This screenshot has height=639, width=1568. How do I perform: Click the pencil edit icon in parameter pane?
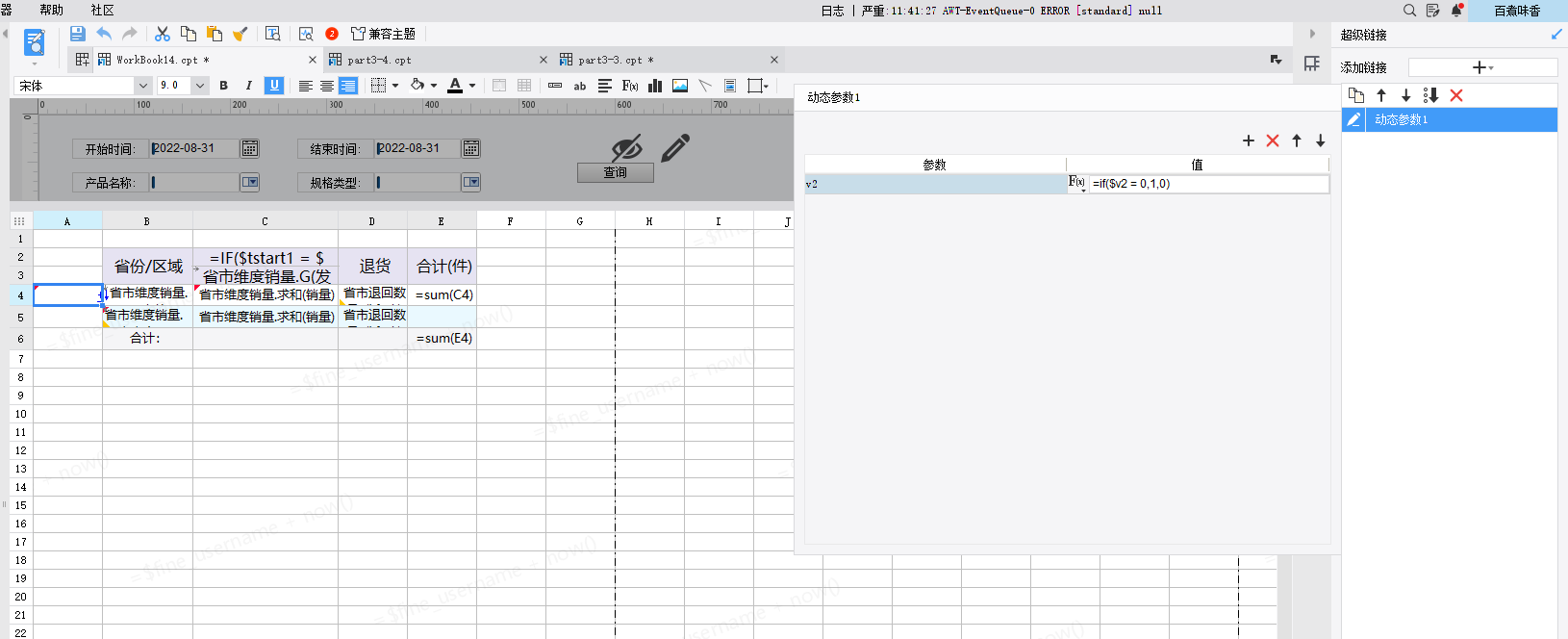pos(675,147)
